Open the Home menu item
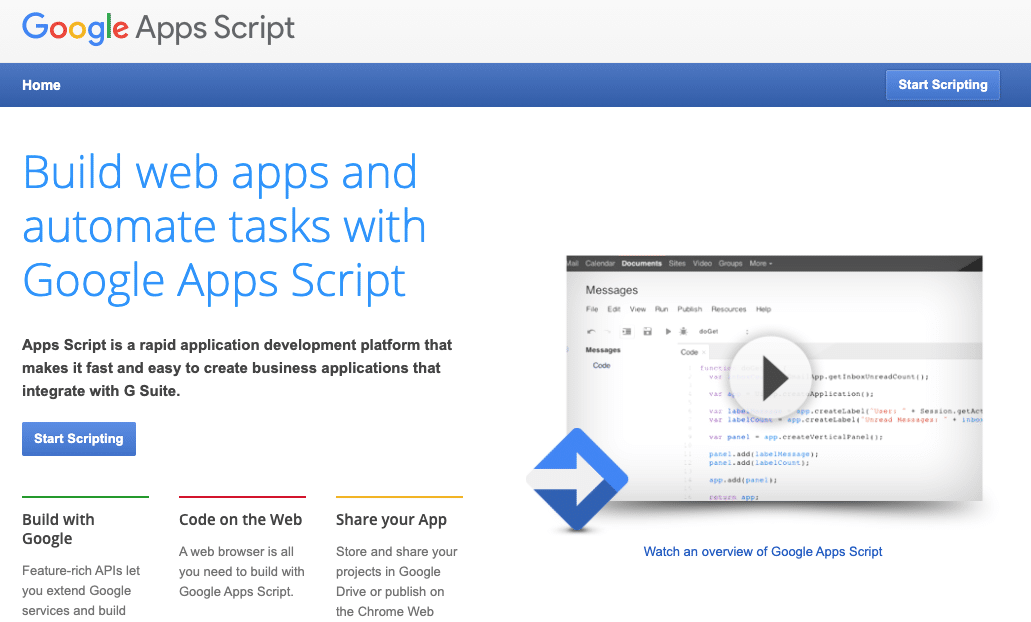 tap(41, 85)
